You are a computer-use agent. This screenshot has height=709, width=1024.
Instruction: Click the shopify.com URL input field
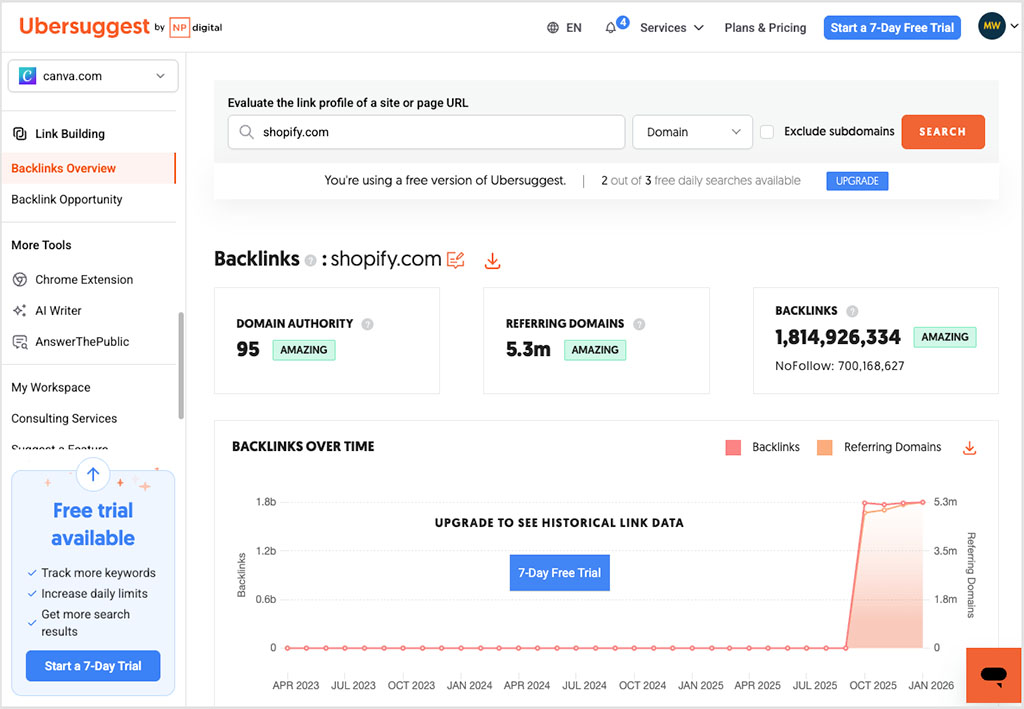(426, 131)
